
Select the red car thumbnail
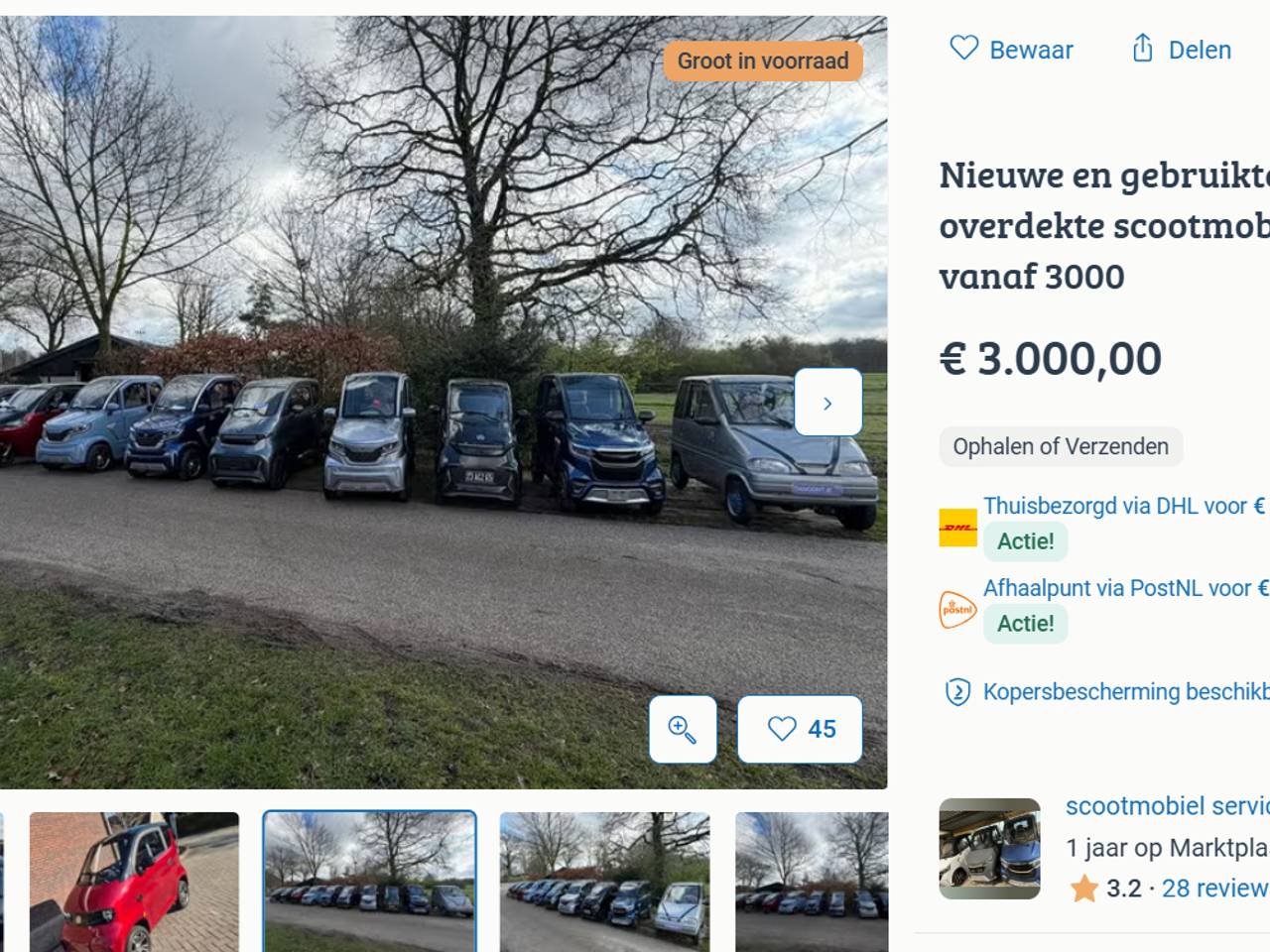(x=134, y=882)
